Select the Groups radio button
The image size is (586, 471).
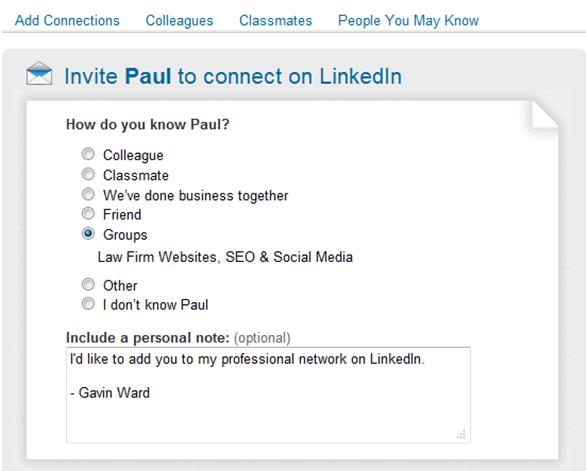click(88, 234)
